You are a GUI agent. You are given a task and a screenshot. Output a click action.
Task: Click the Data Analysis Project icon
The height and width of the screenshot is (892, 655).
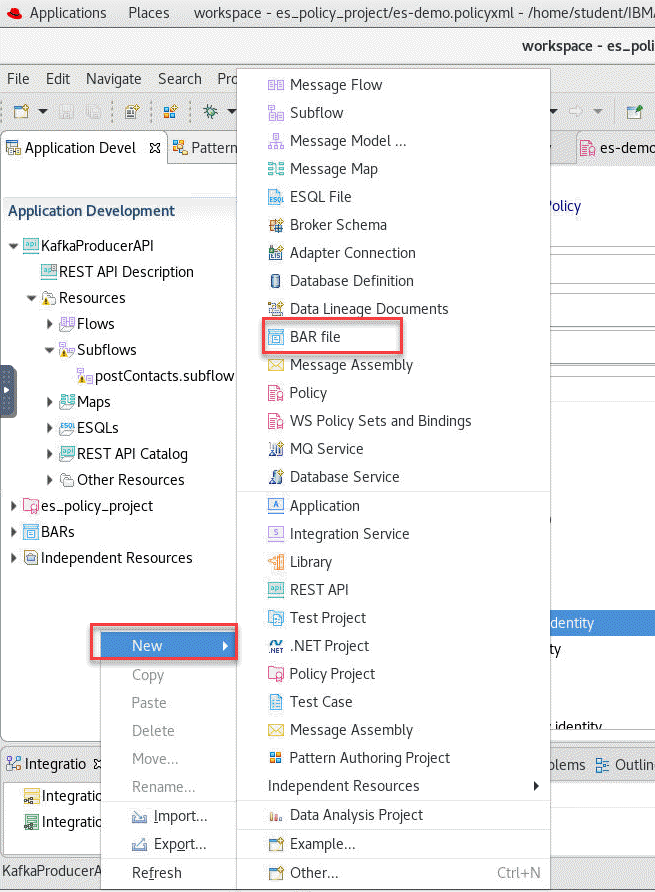coord(275,815)
